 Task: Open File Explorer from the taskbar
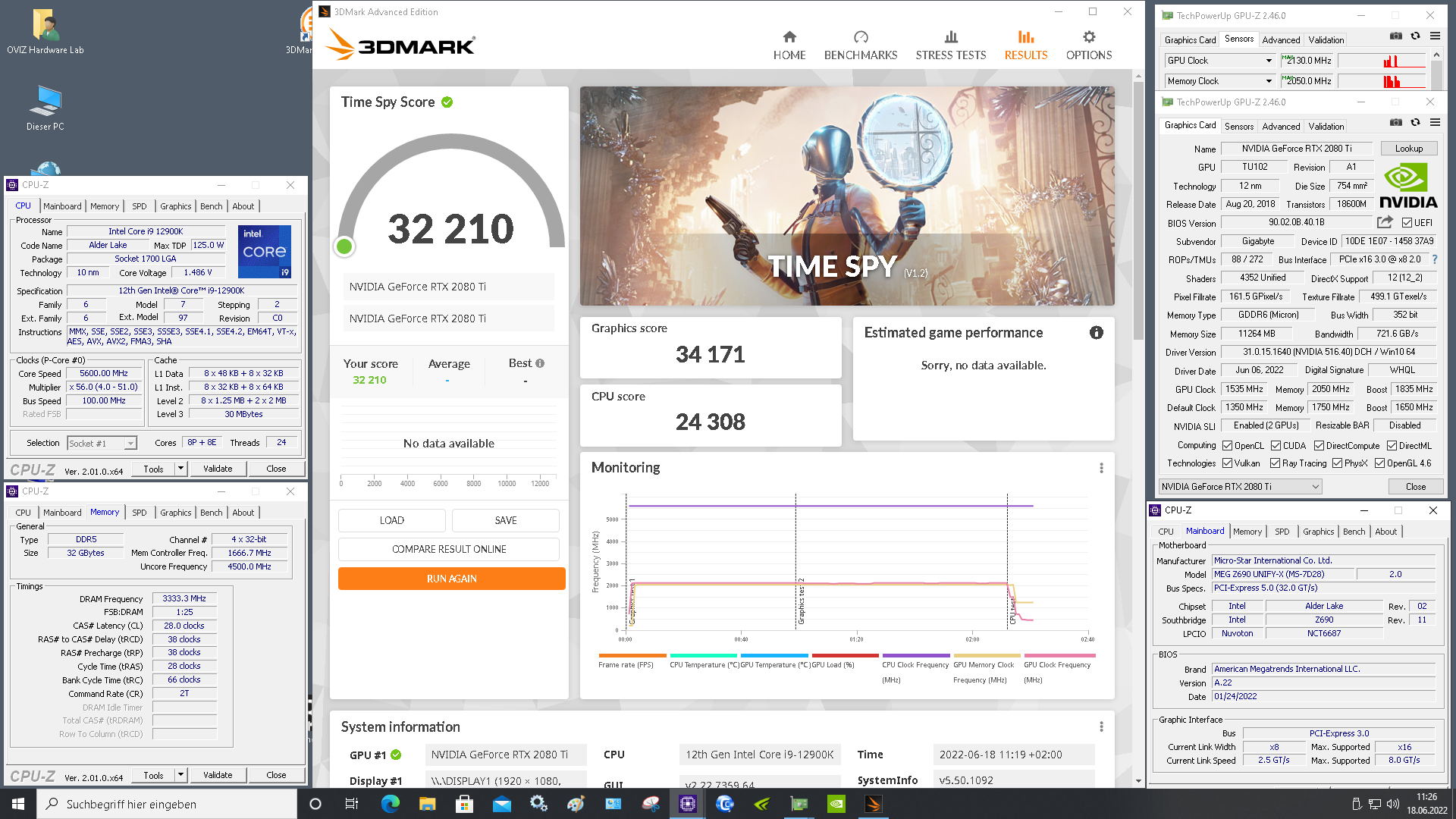click(x=427, y=804)
